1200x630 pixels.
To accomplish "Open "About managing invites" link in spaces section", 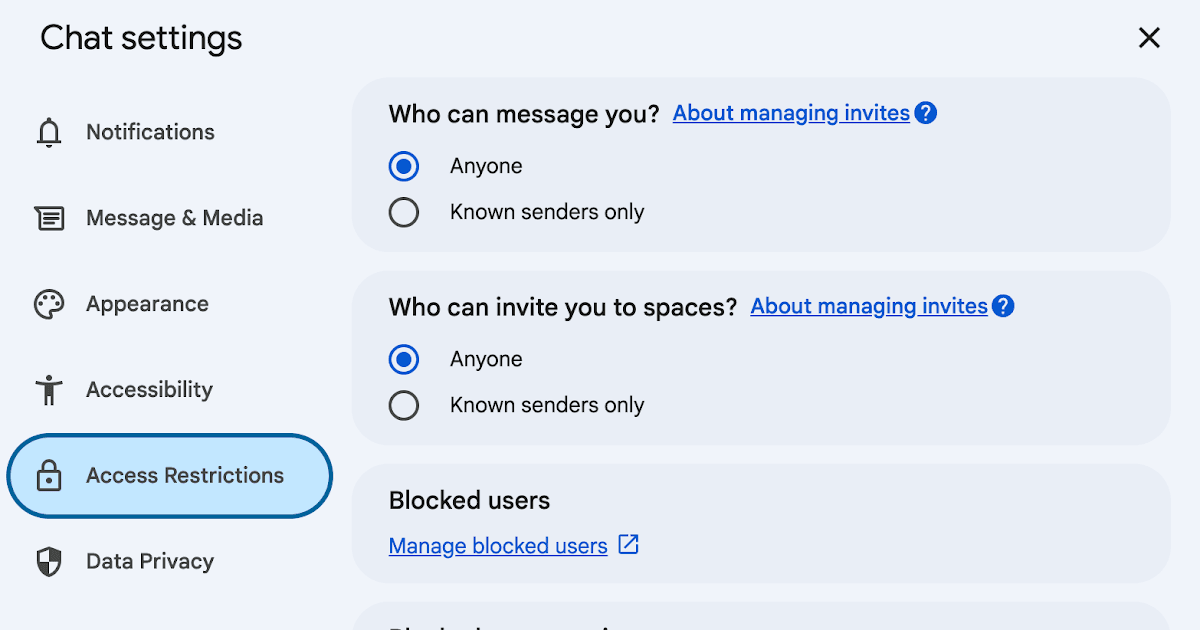I will coord(869,306).
